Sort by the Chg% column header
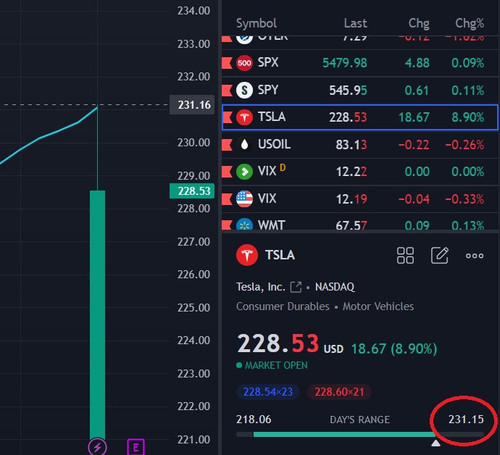The width and height of the screenshot is (500, 455). [x=469, y=23]
